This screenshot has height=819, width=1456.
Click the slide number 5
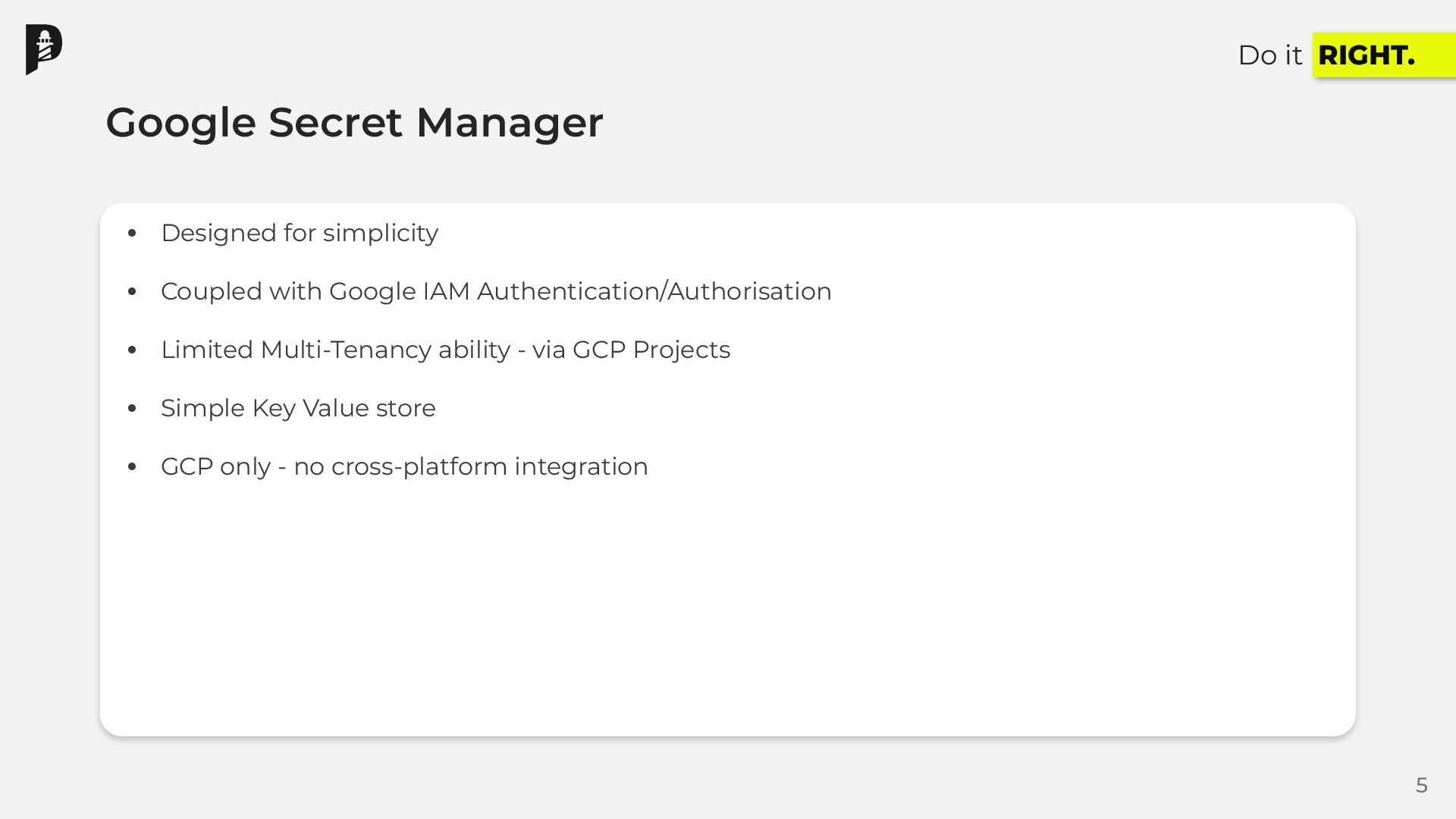pyautogui.click(x=1421, y=786)
